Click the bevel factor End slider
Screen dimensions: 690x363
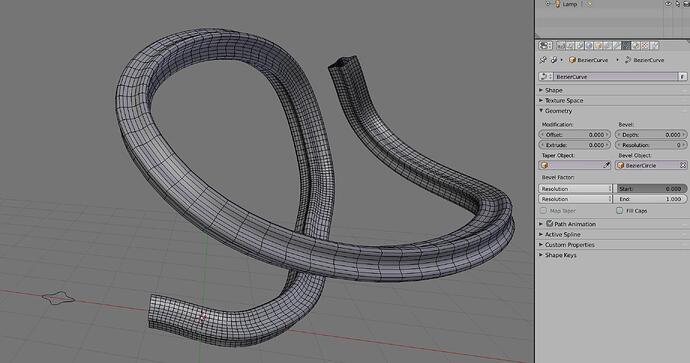(651, 199)
